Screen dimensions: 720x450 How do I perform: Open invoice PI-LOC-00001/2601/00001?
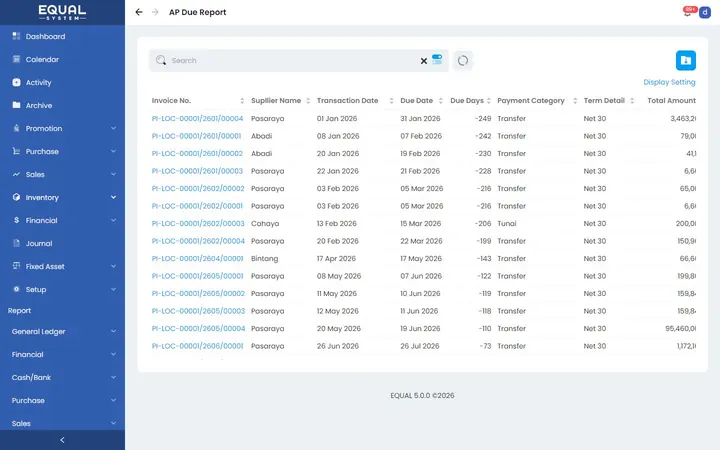197,136
